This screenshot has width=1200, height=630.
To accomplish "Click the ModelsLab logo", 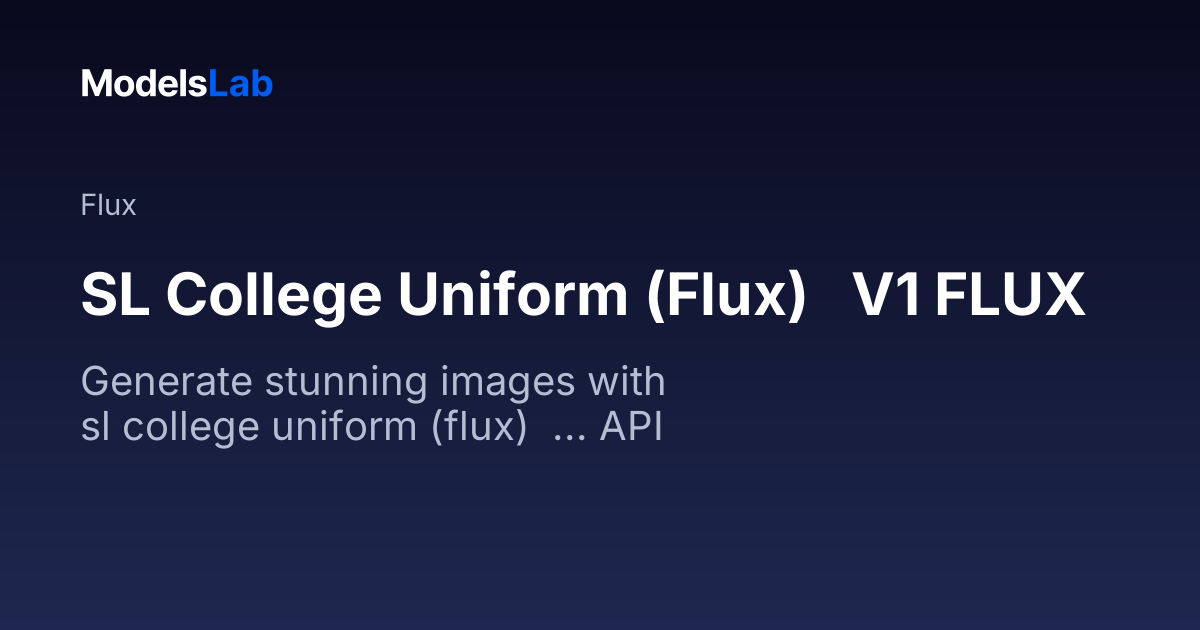I will click(177, 84).
